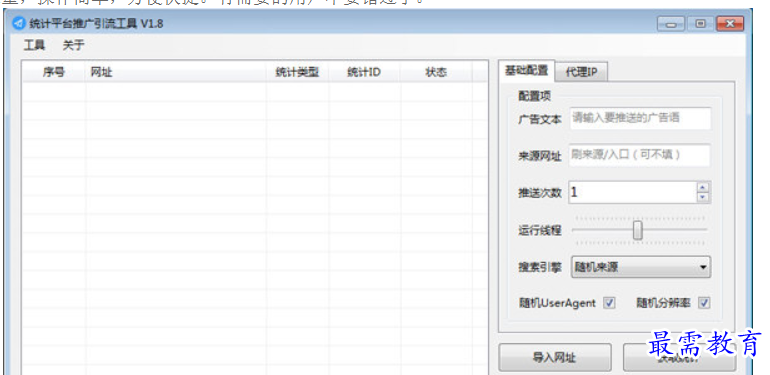Image resolution: width=770 pixels, height=375 pixels.
Task: Click the 统计类型 column header
Action: click(298, 72)
